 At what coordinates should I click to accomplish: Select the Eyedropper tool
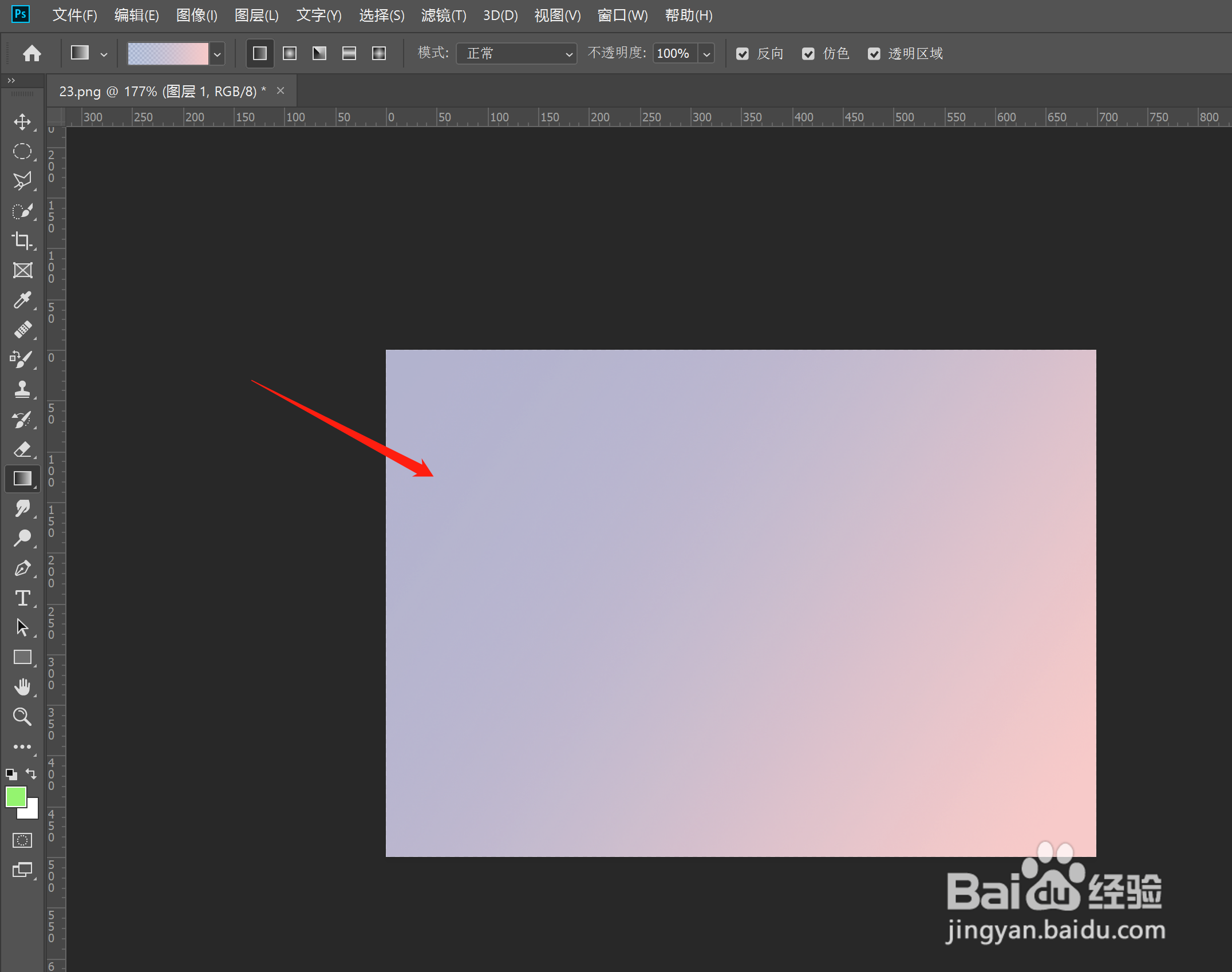[22, 300]
